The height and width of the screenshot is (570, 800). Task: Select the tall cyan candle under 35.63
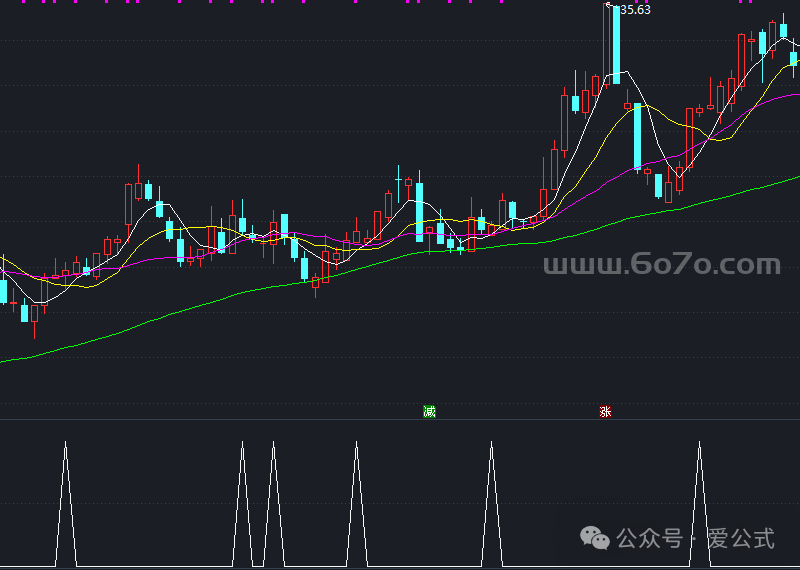617,45
